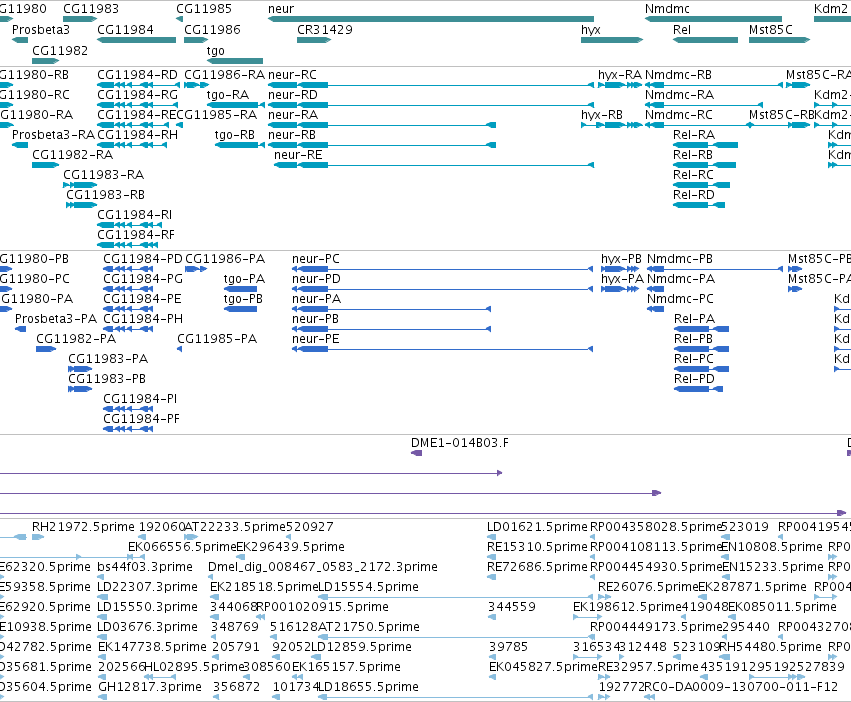Click protein Rel-PD
The height and width of the screenshot is (702, 851).
[694, 379]
